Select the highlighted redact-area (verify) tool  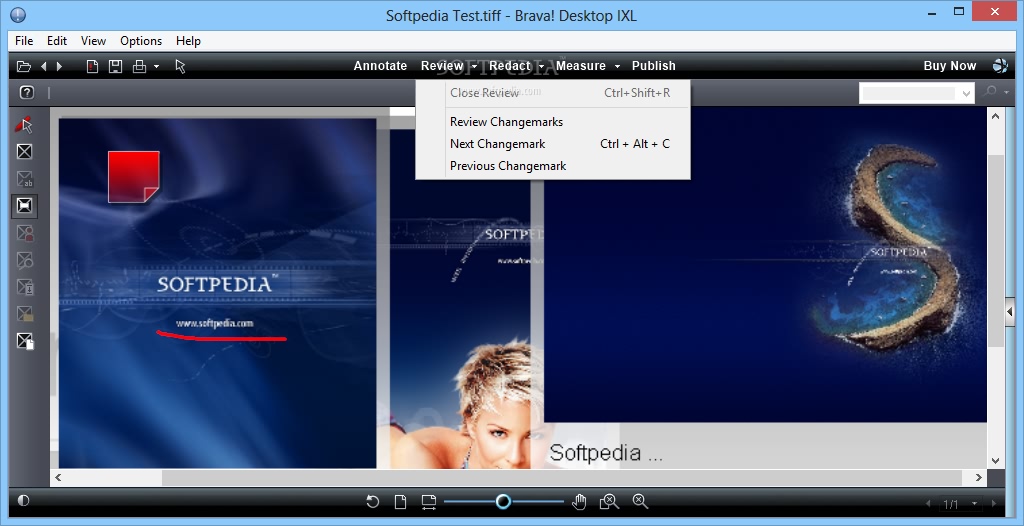[x=24, y=206]
